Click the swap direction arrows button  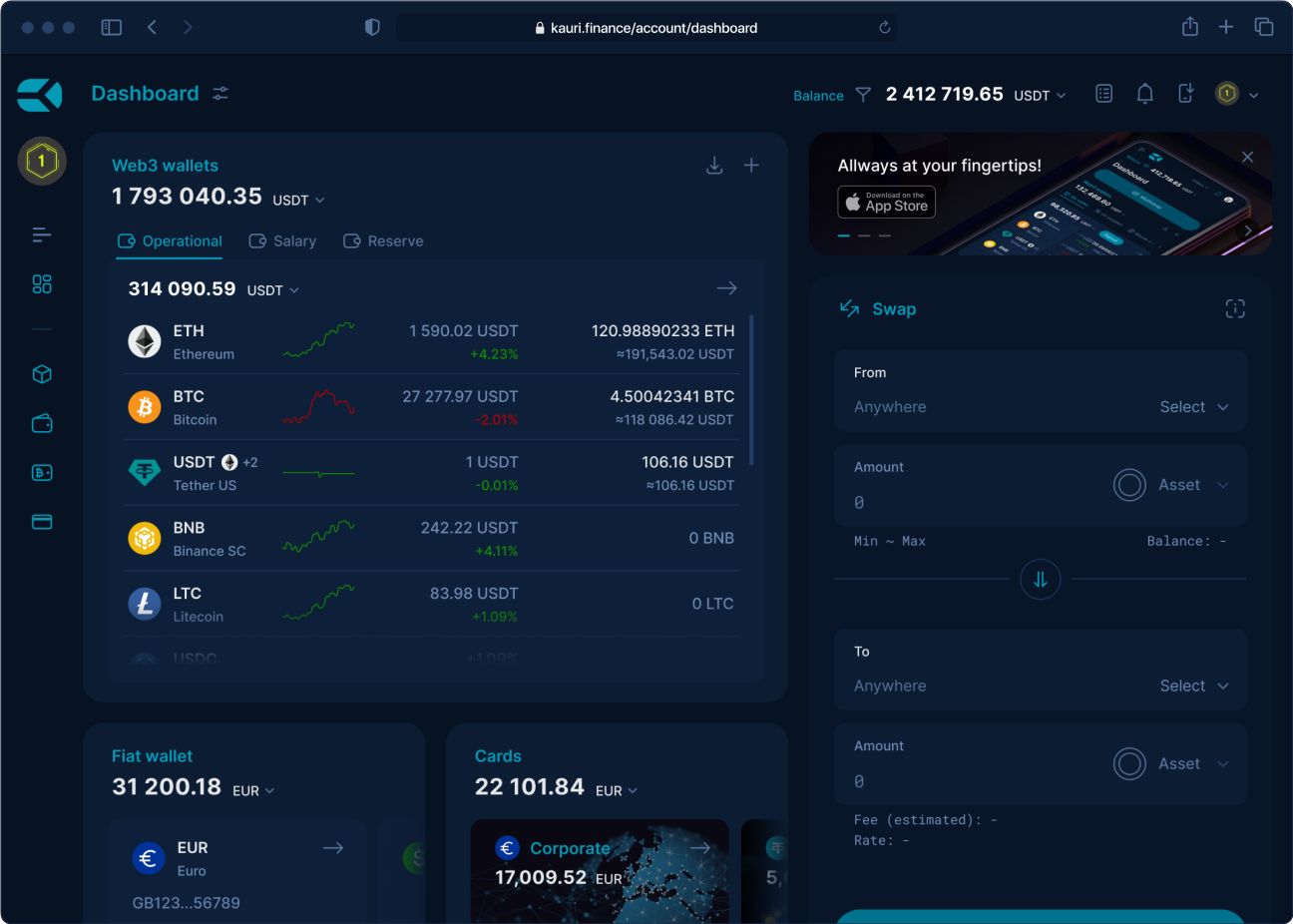[x=1040, y=579]
